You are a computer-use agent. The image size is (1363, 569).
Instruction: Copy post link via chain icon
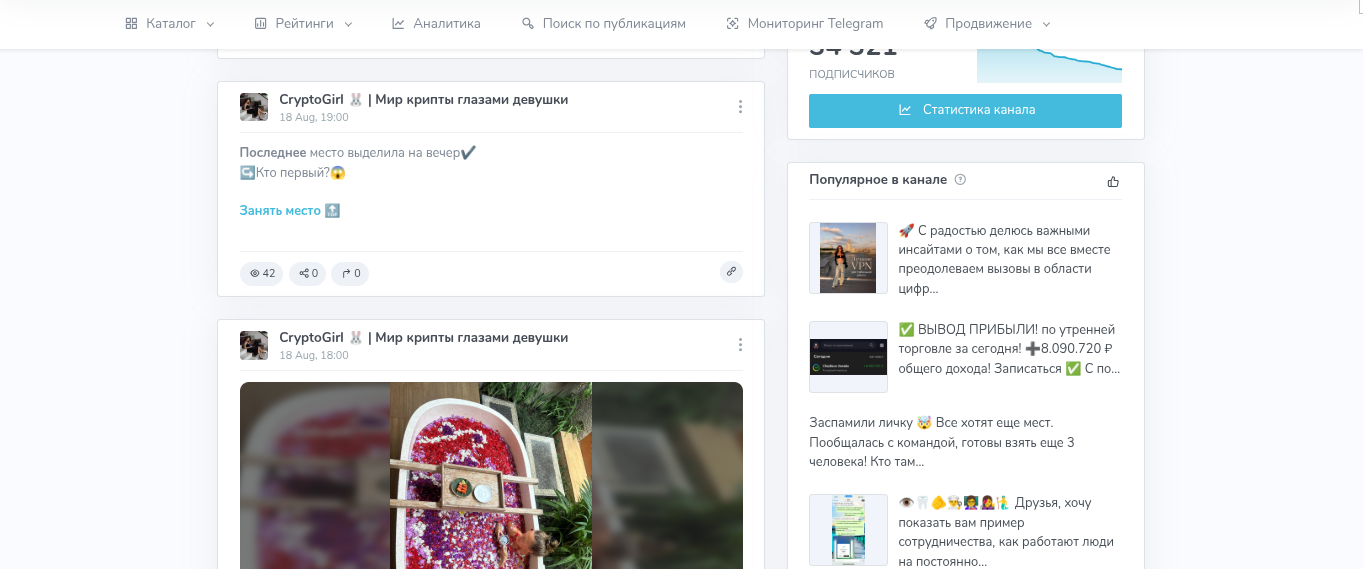(731, 271)
